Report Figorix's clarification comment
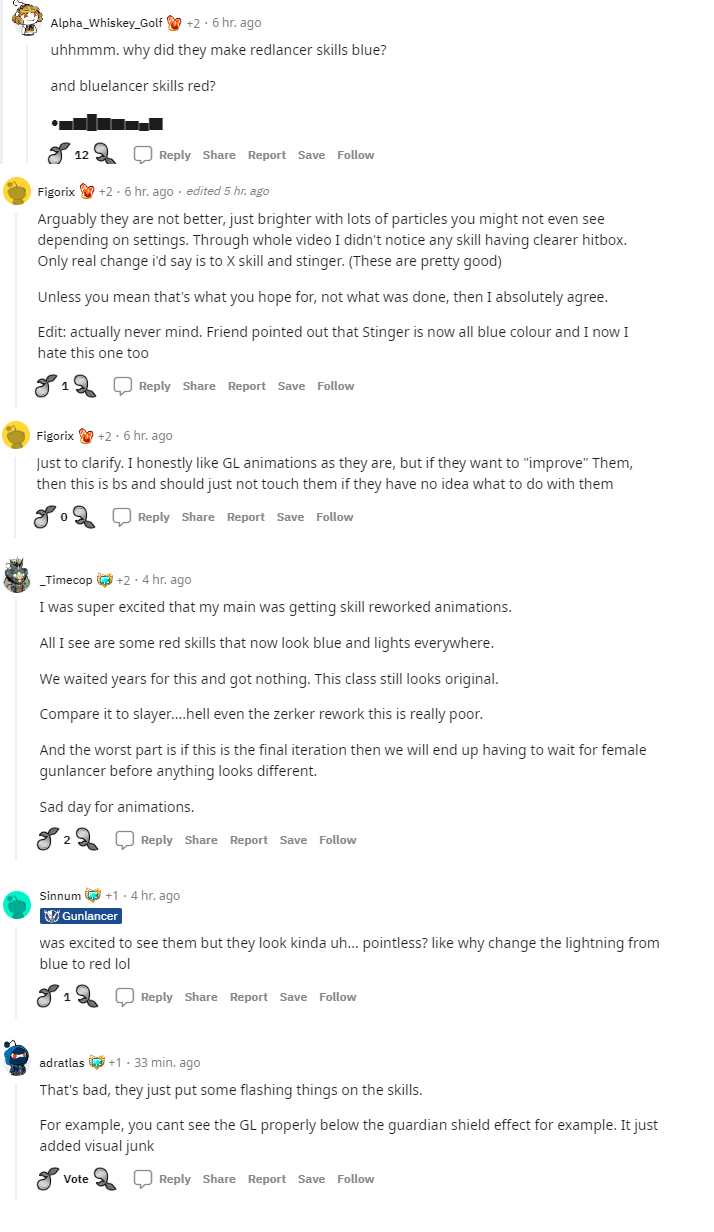Image resolution: width=714 pixels, height=1232 pixels. (245, 517)
